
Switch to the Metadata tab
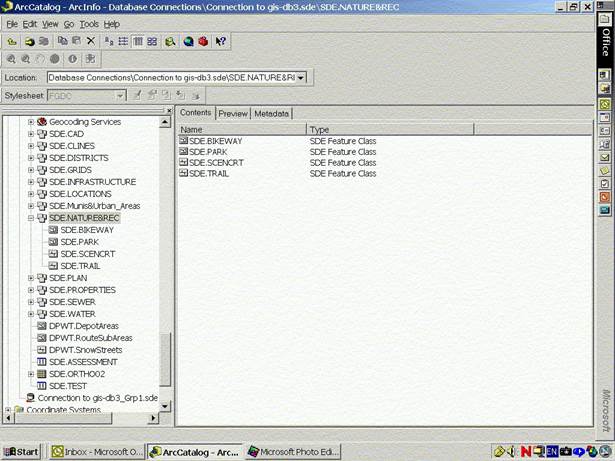[271, 114]
